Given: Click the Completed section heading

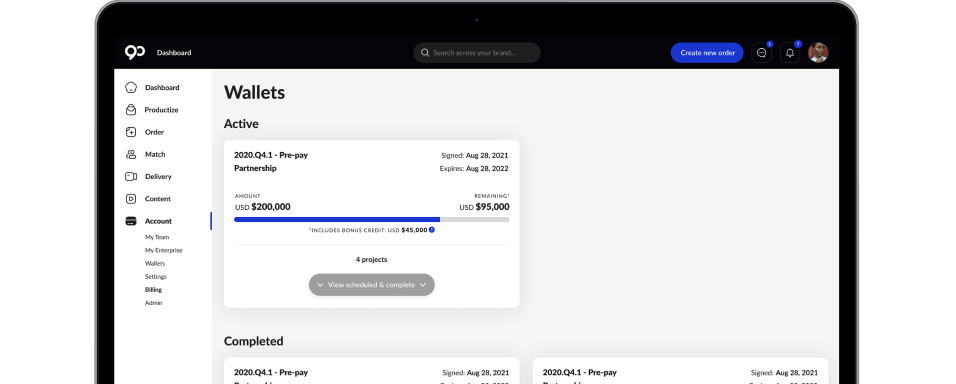Looking at the screenshot, I should point(254,341).
